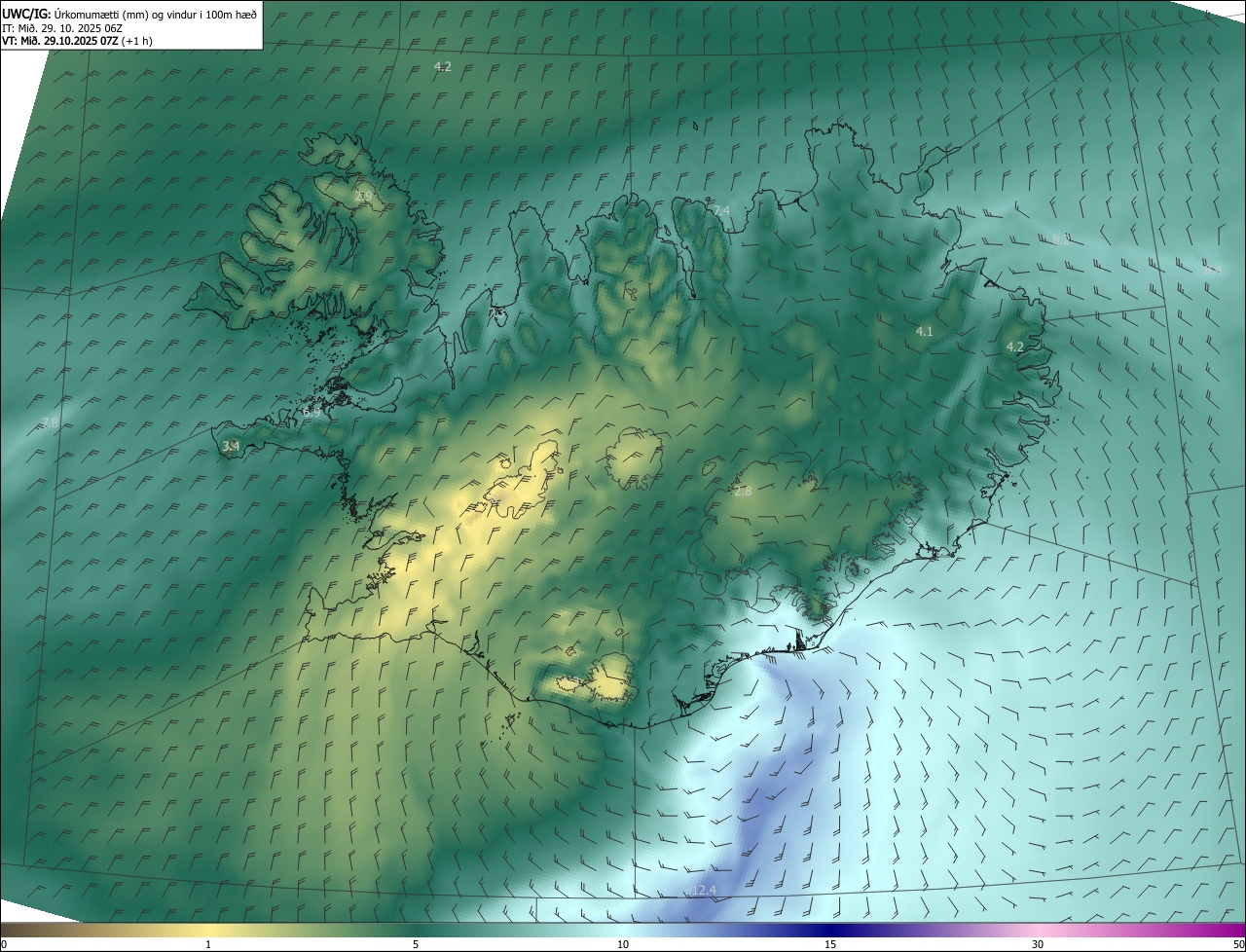Click the 10 tick on the color scale
Image resolution: width=1246 pixels, height=952 pixels.
point(623,944)
